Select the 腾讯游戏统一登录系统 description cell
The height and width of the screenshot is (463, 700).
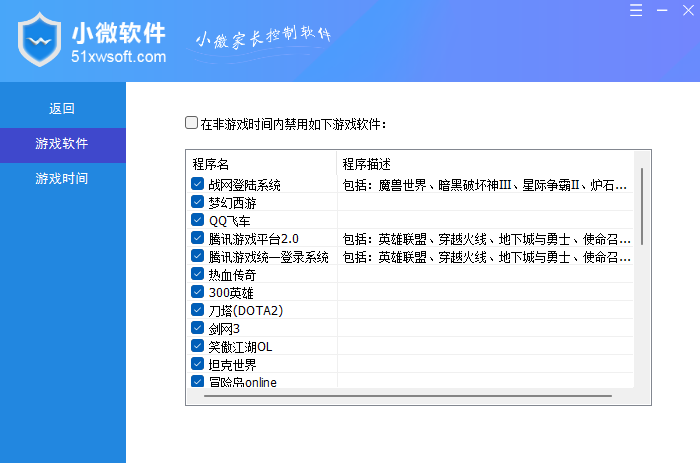tap(485, 257)
